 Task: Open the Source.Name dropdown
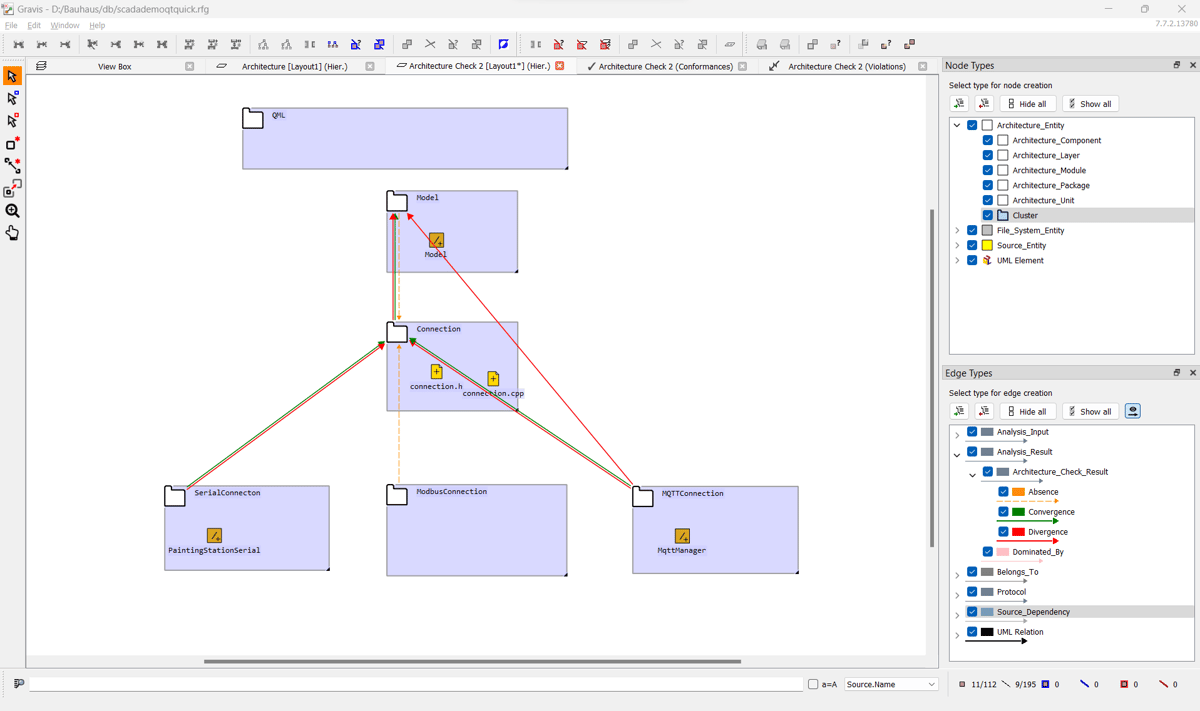pyautogui.click(x=890, y=685)
